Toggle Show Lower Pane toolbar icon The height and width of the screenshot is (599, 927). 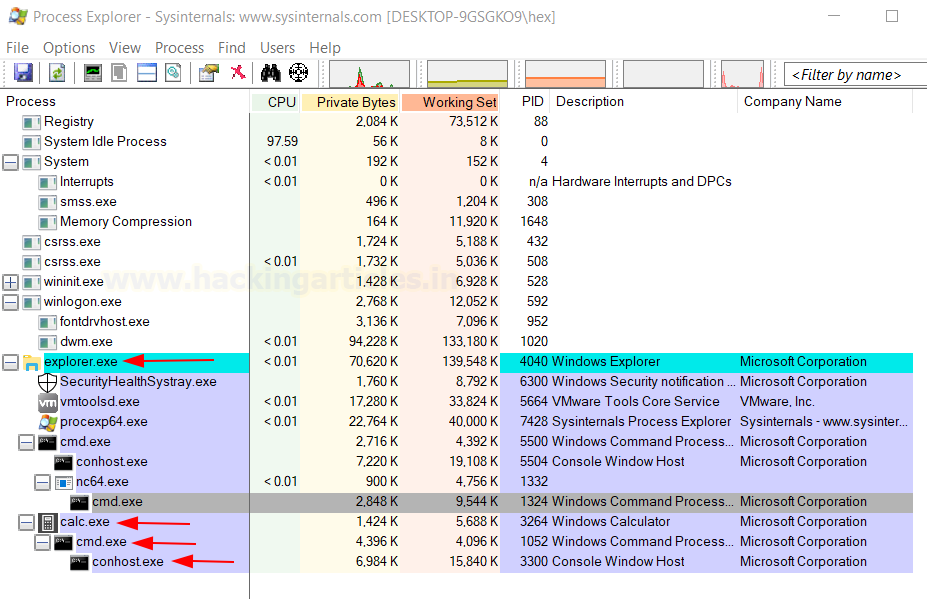pyautogui.click(x=147, y=73)
